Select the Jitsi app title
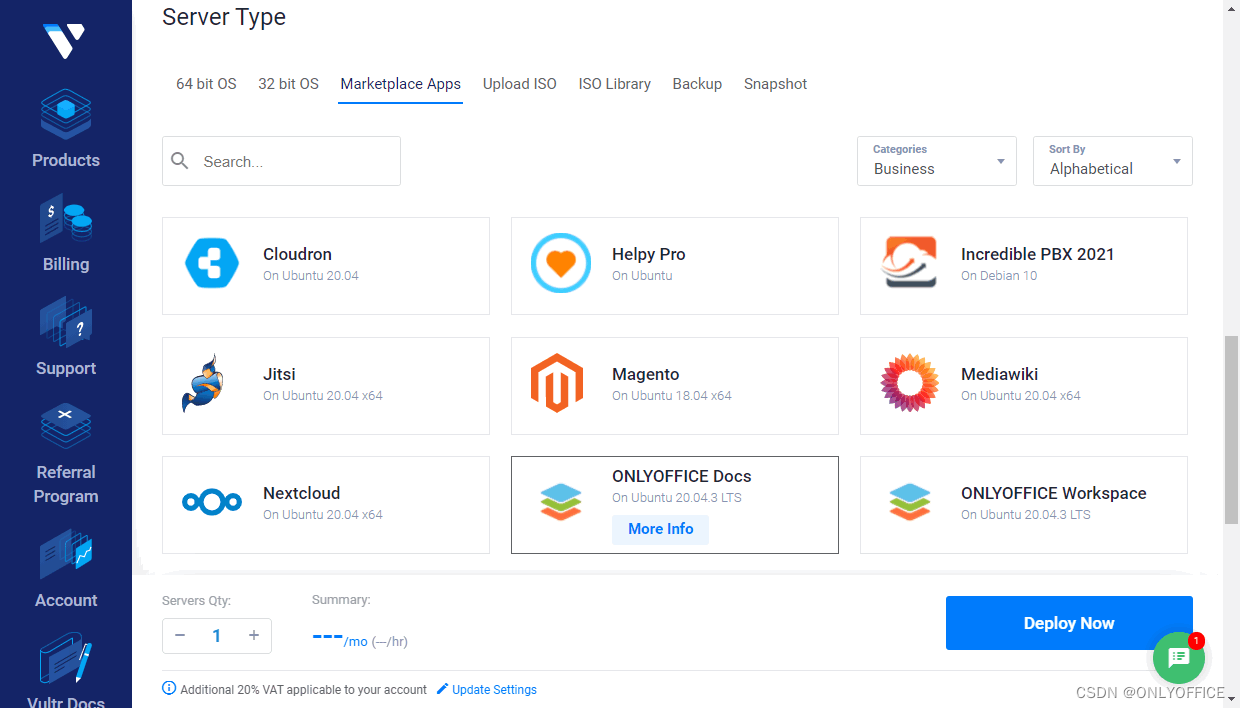Image resolution: width=1240 pixels, height=708 pixels. pyautogui.click(x=279, y=374)
